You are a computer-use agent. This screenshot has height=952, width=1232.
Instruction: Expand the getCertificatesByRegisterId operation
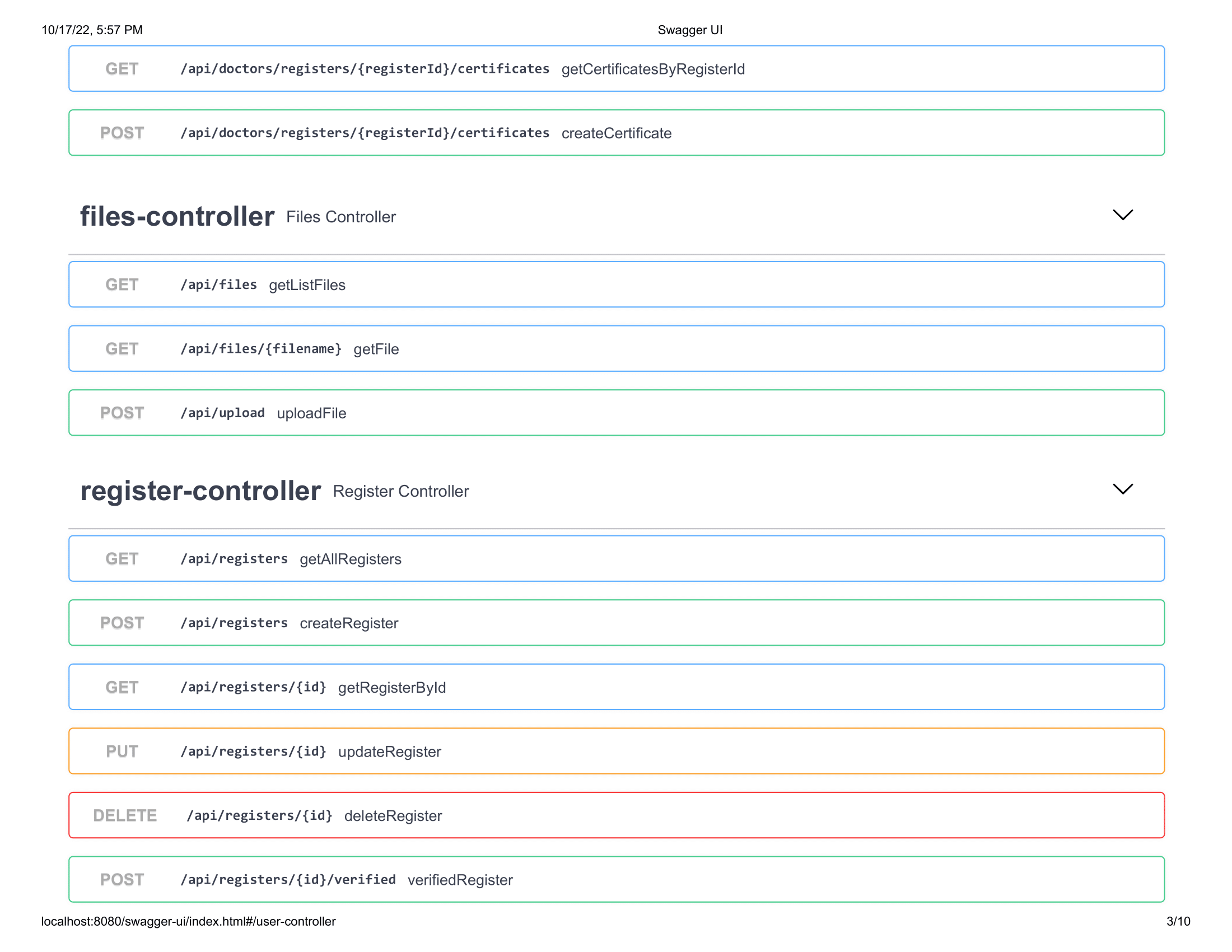tap(620, 68)
